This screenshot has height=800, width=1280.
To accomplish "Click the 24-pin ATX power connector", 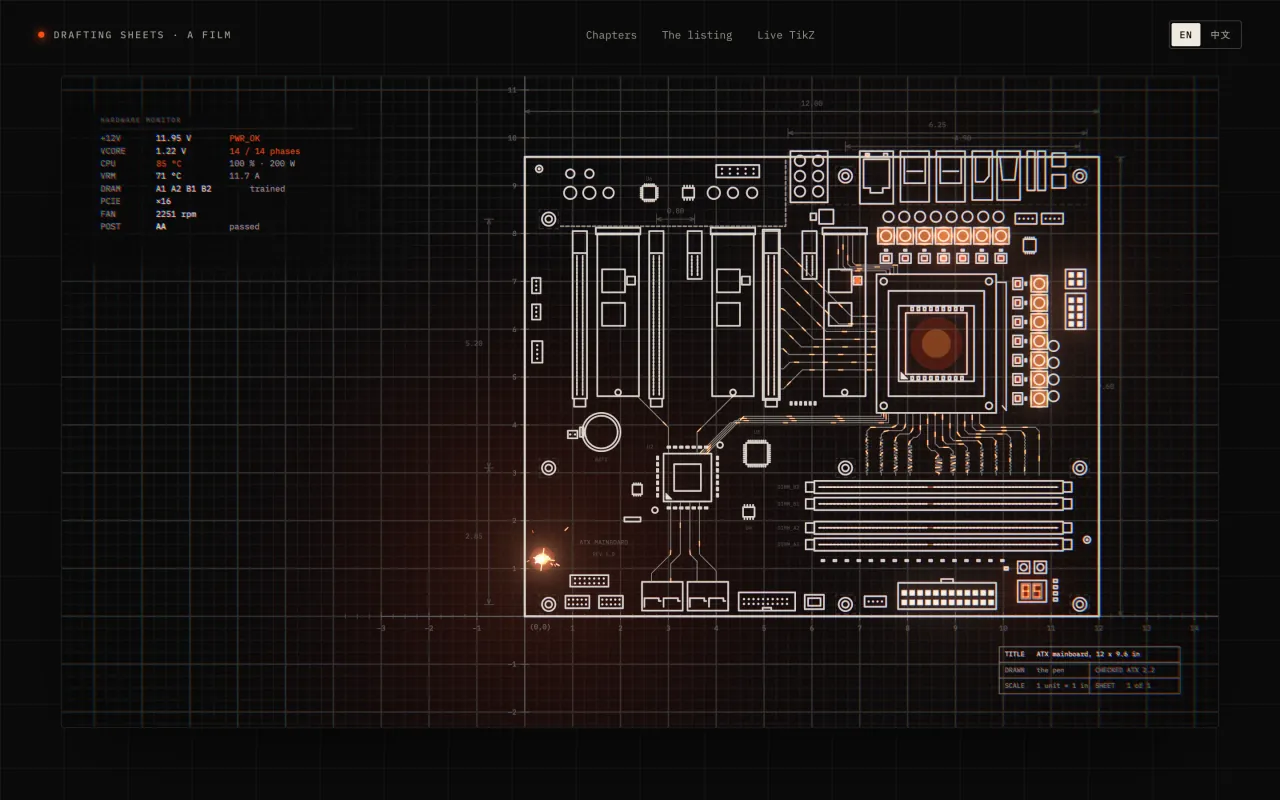I will click(x=947, y=597).
